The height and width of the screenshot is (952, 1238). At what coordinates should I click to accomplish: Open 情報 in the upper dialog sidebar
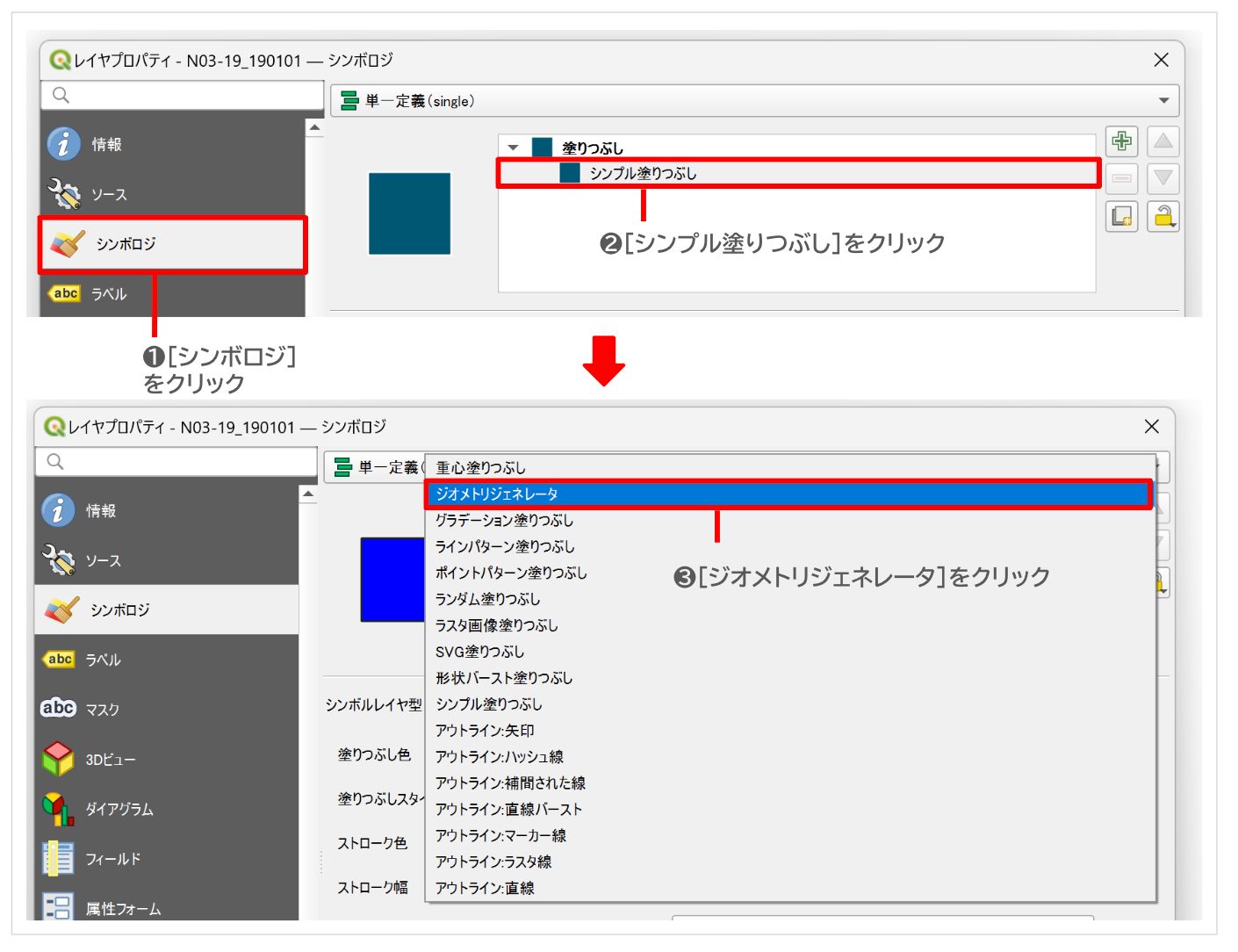pyautogui.click(x=172, y=144)
